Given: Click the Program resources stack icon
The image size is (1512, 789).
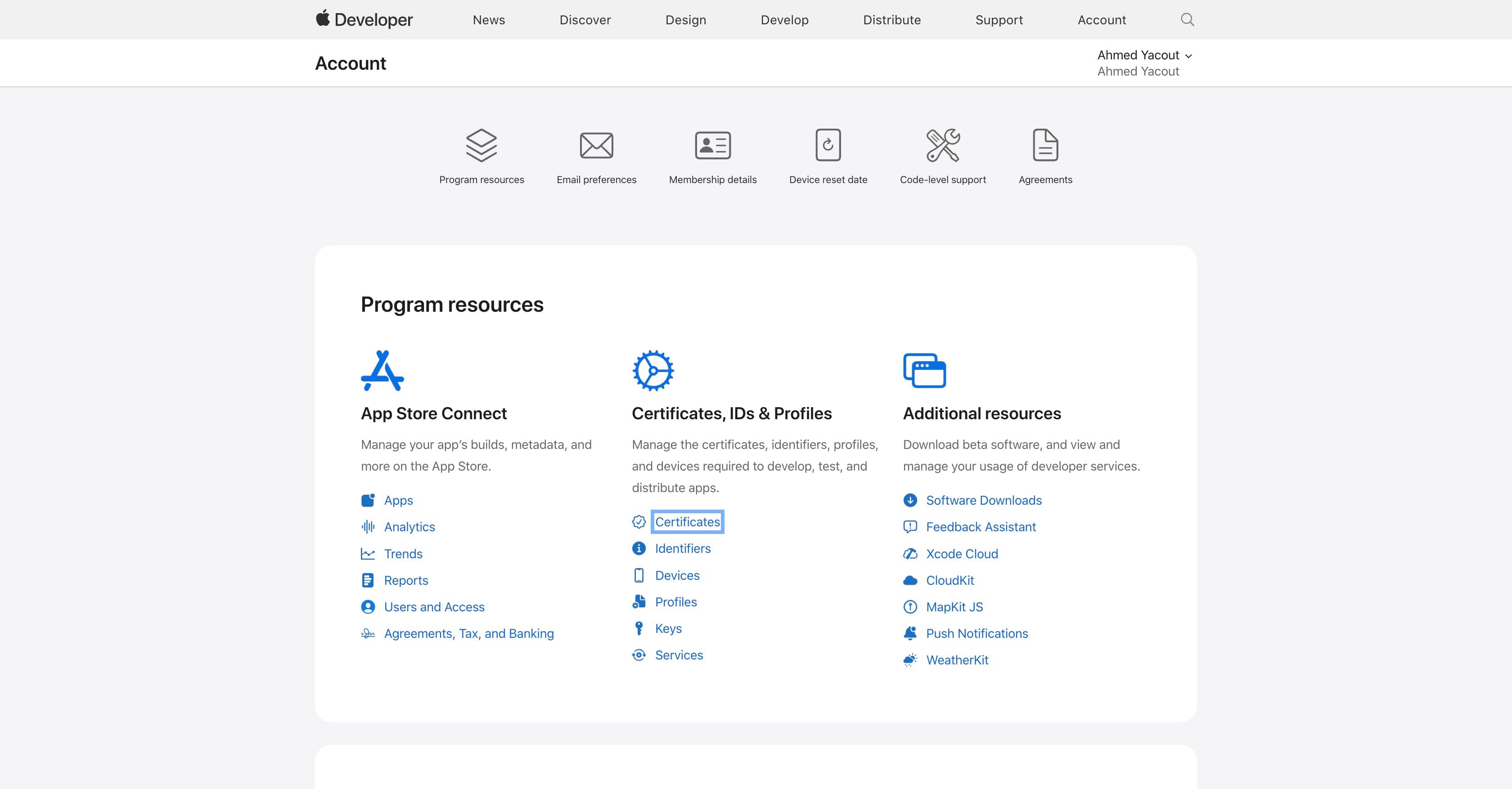Looking at the screenshot, I should tap(481, 145).
